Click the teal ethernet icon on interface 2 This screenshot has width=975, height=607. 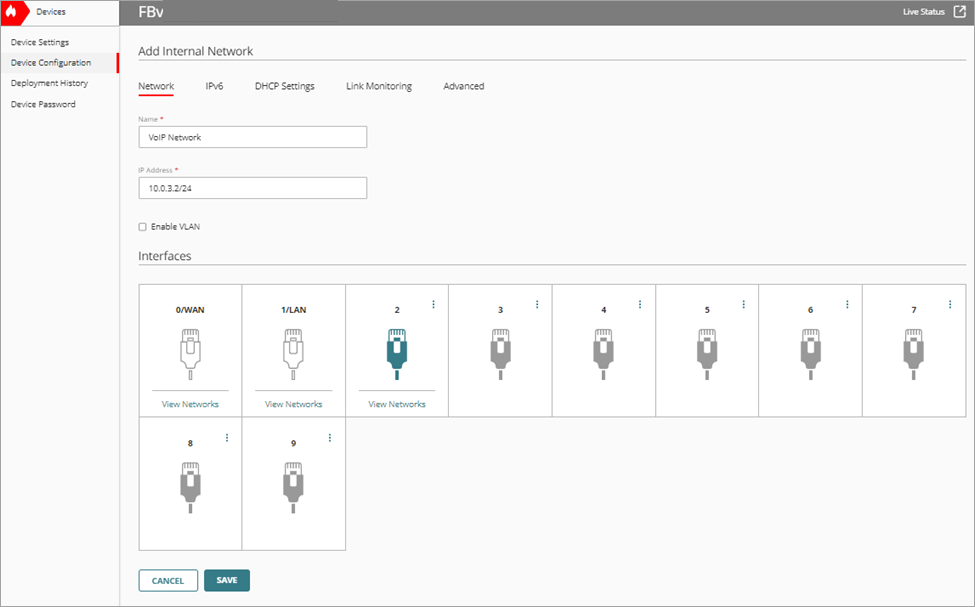tap(396, 355)
